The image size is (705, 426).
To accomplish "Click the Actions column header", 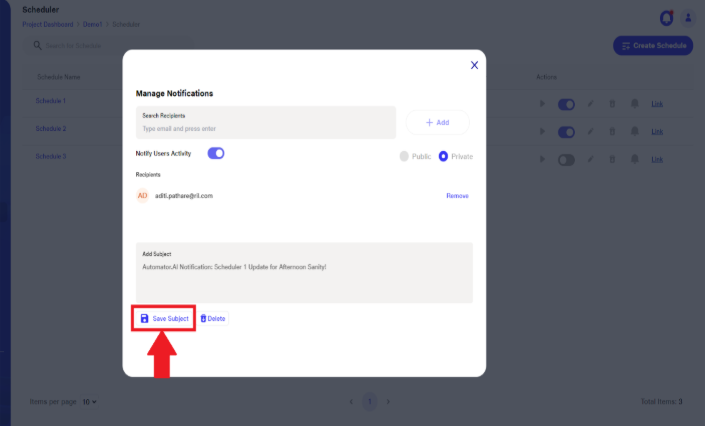I will [x=546, y=77].
